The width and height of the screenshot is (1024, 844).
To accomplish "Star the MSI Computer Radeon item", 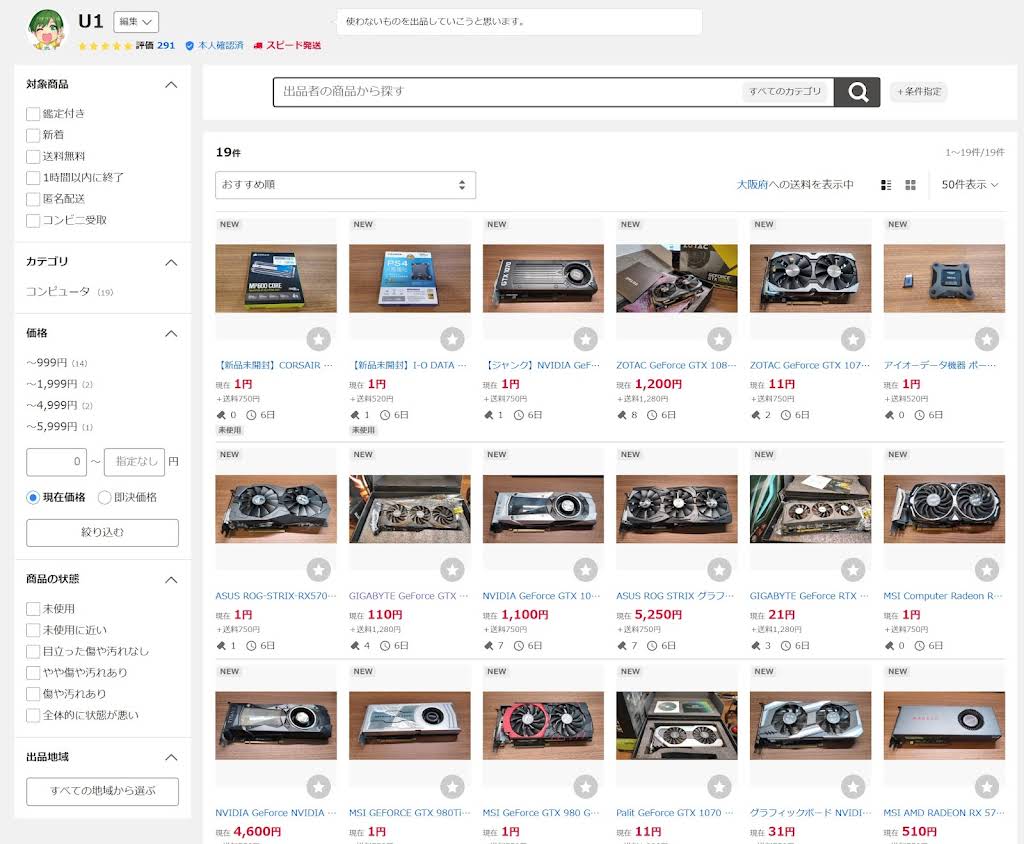I will tap(987, 570).
